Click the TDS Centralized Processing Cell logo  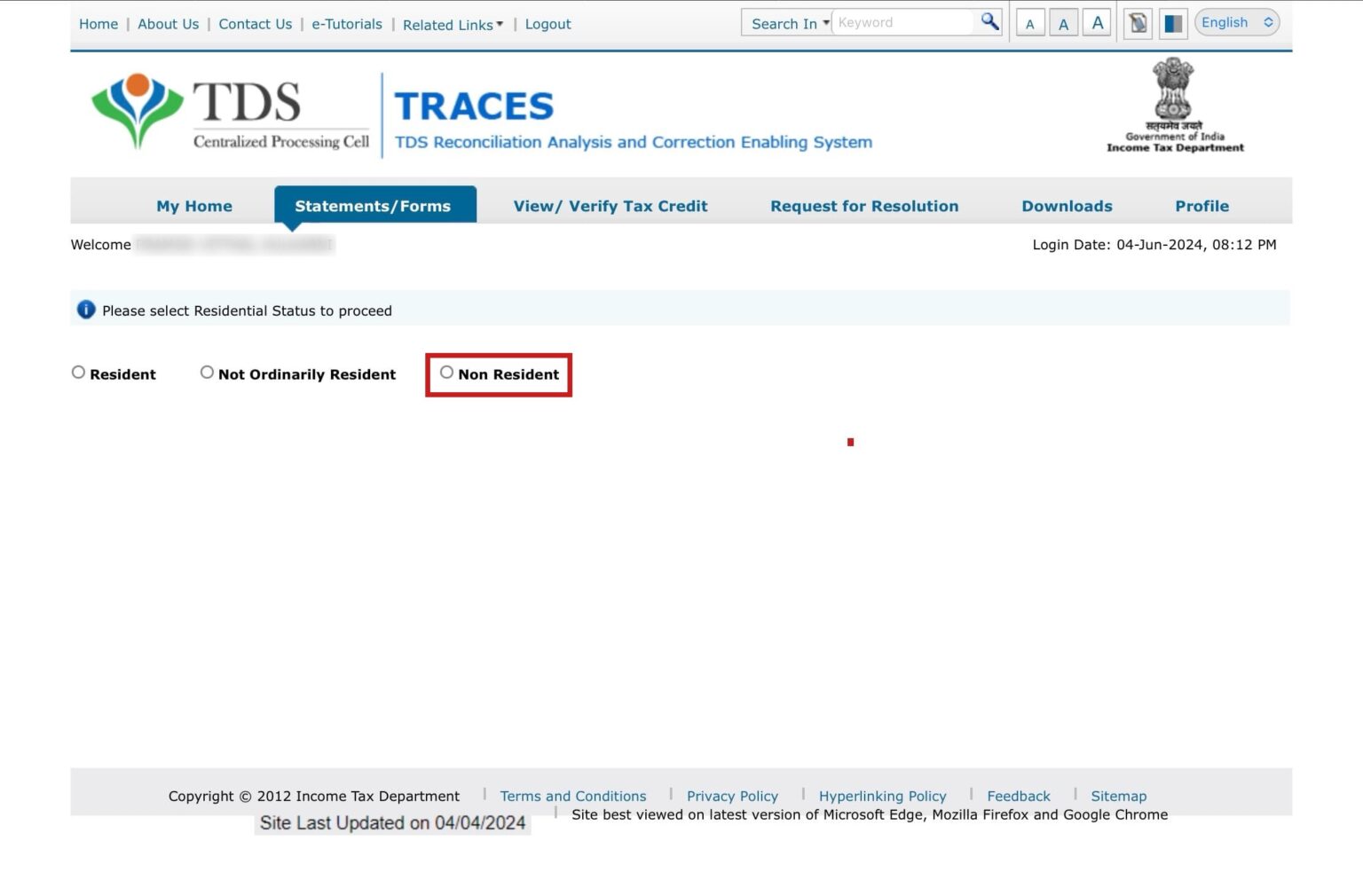231,114
